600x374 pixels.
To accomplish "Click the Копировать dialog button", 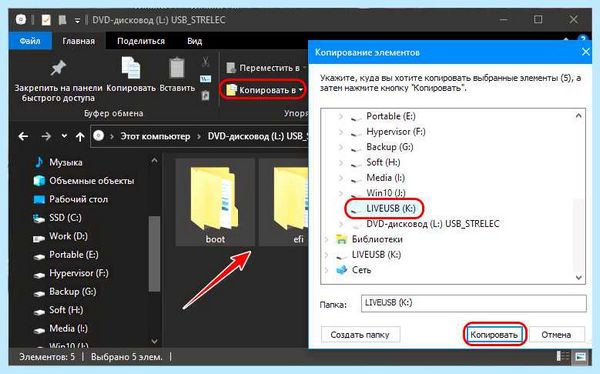I will point(494,335).
